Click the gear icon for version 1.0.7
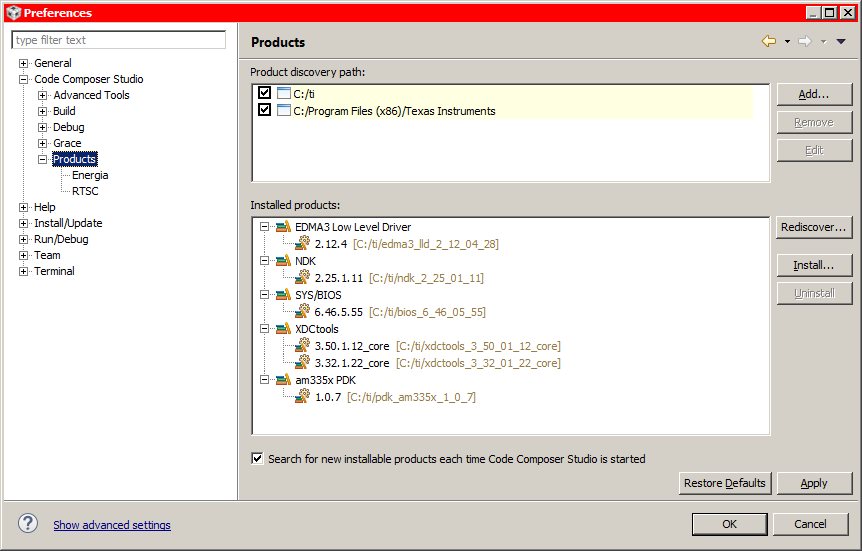This screenshot has width=862, height=551. 302,396
